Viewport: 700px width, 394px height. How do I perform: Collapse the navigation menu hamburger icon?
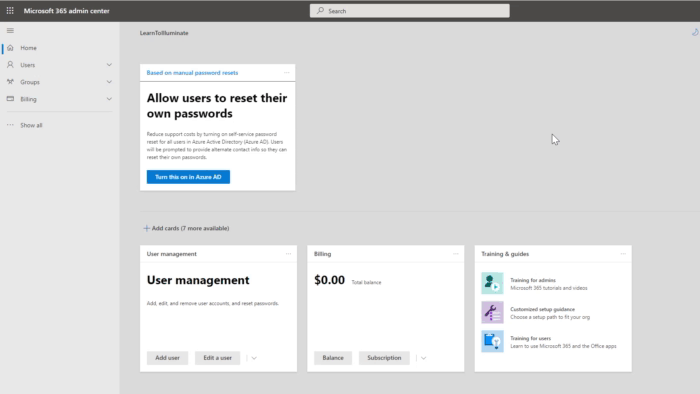tap(10, 30)
